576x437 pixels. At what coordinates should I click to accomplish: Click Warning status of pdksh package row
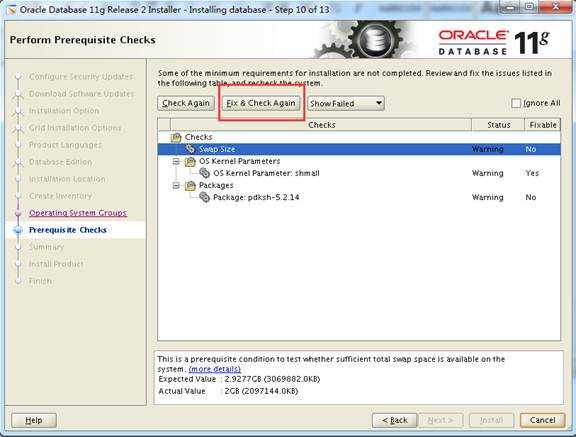[x=487, y=197]
